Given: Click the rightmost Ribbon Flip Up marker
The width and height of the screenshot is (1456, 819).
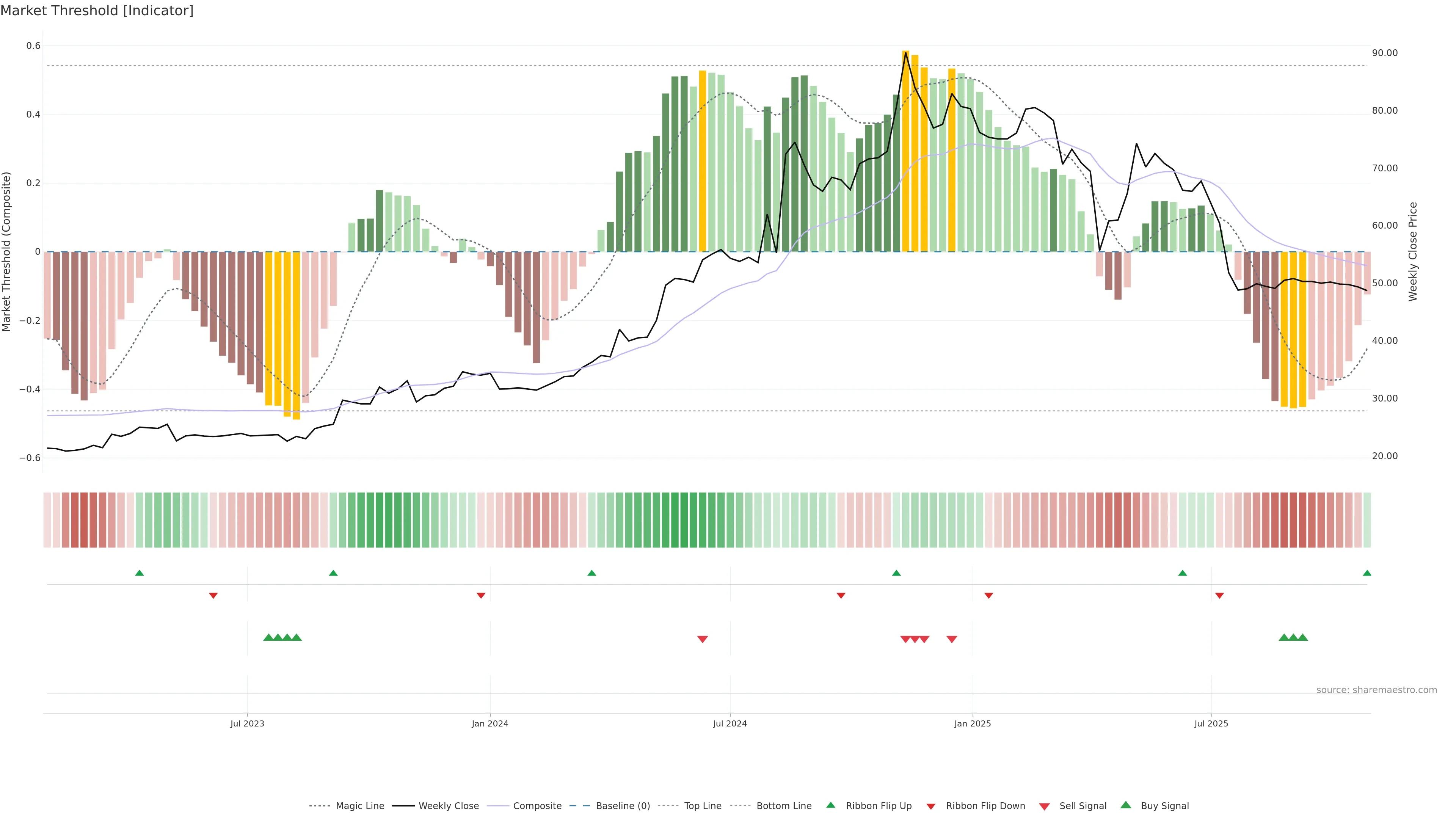Looking at the screenshot, I should 1367,573.
